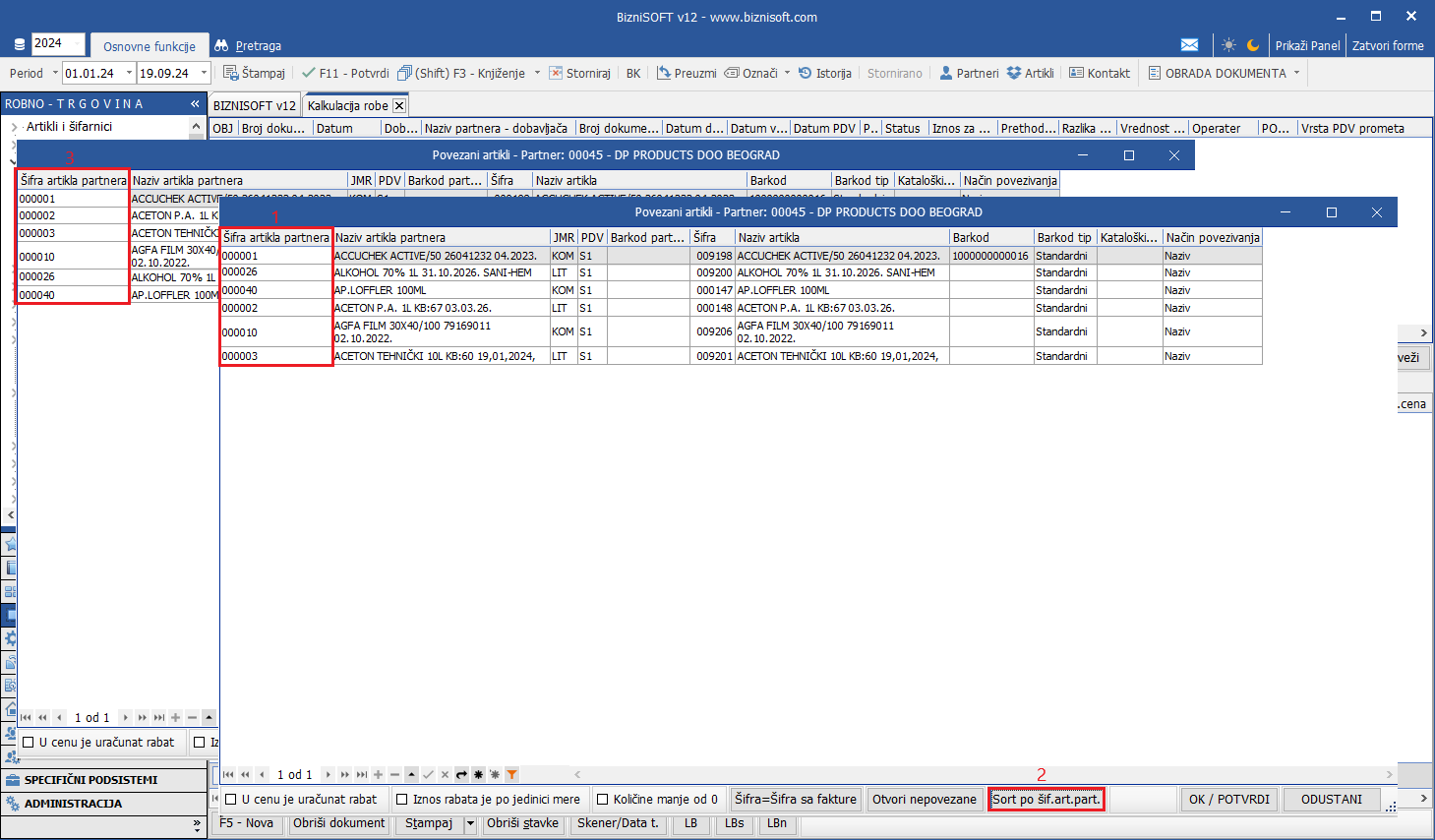The height and width of the screenshot is (840, 1435).
Task: Toggle 'Količine manje od 0' checkbox
Action: pyautogui.click(x=603, y=800)
